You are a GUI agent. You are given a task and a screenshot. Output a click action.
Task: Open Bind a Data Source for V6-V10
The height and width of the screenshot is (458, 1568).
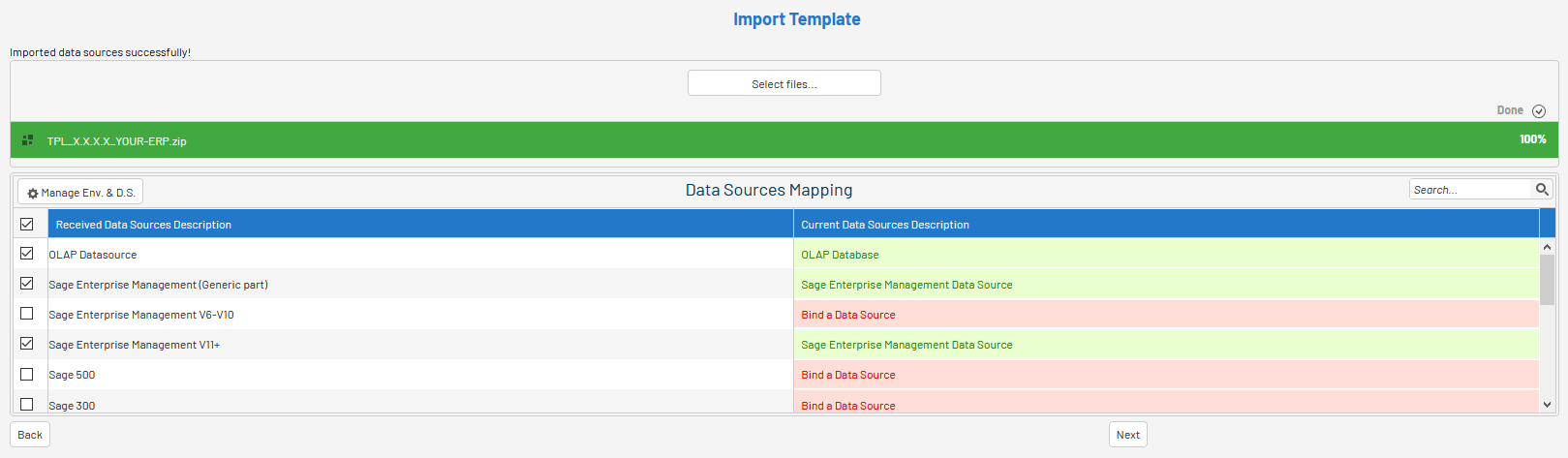pyautogui.click(x=848, y=315)
